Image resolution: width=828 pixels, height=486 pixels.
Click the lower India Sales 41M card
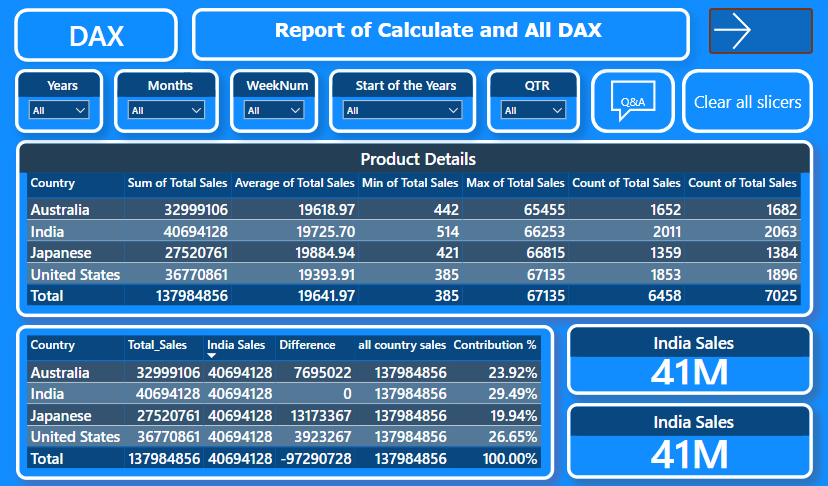pyautogui.click(x=690, y=441)
